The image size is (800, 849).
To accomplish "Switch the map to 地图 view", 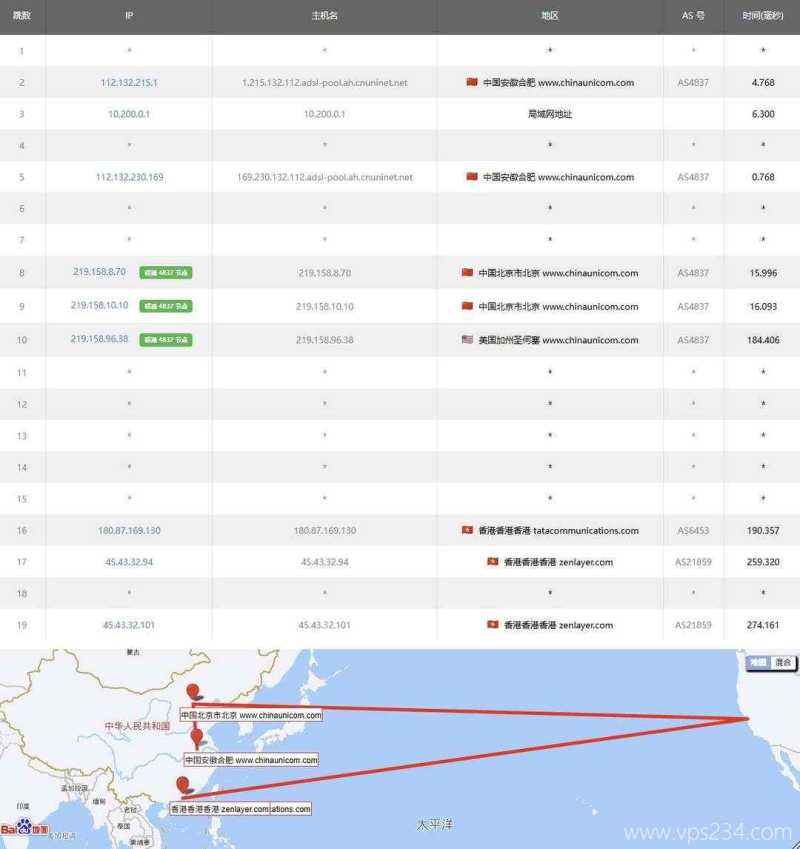I will pos(759,662).
